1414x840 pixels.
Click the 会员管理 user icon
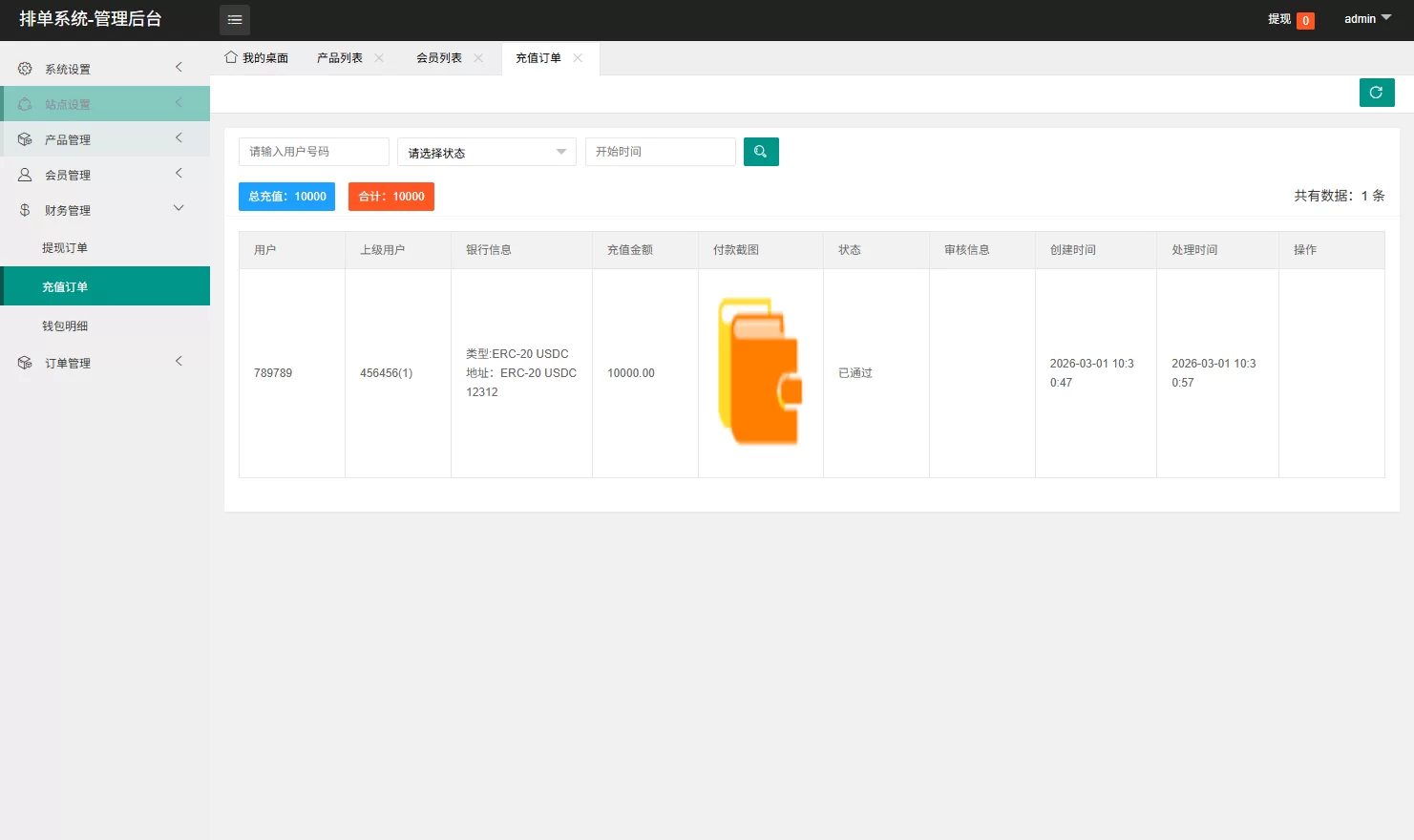pyautogui.click(x=25, y=175)
